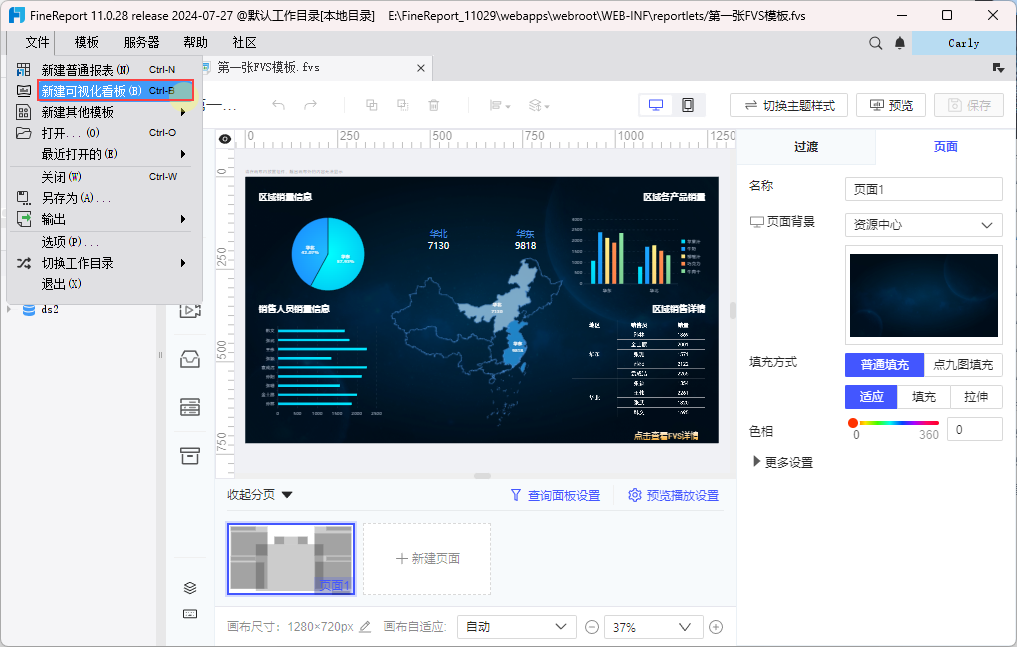
Task: Open notifications bell icon
Action: coord(900,43)
